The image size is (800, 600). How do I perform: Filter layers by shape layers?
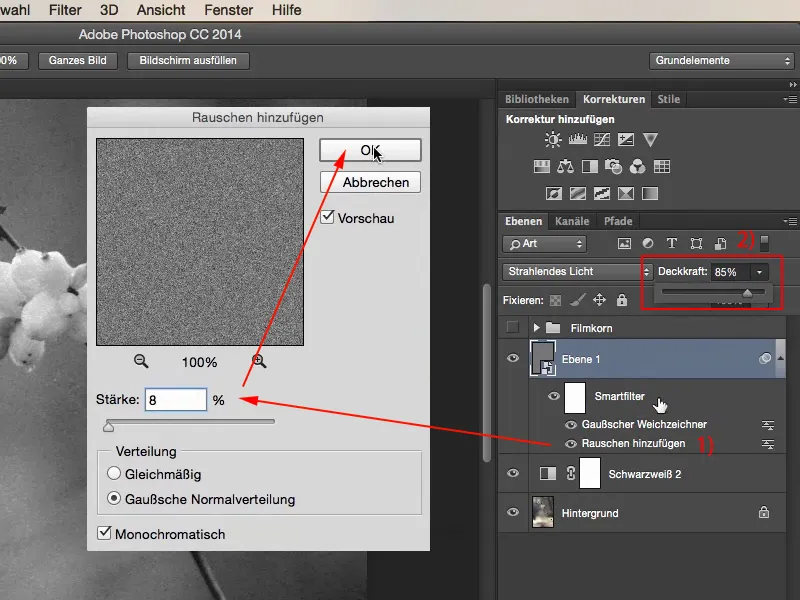696,243
